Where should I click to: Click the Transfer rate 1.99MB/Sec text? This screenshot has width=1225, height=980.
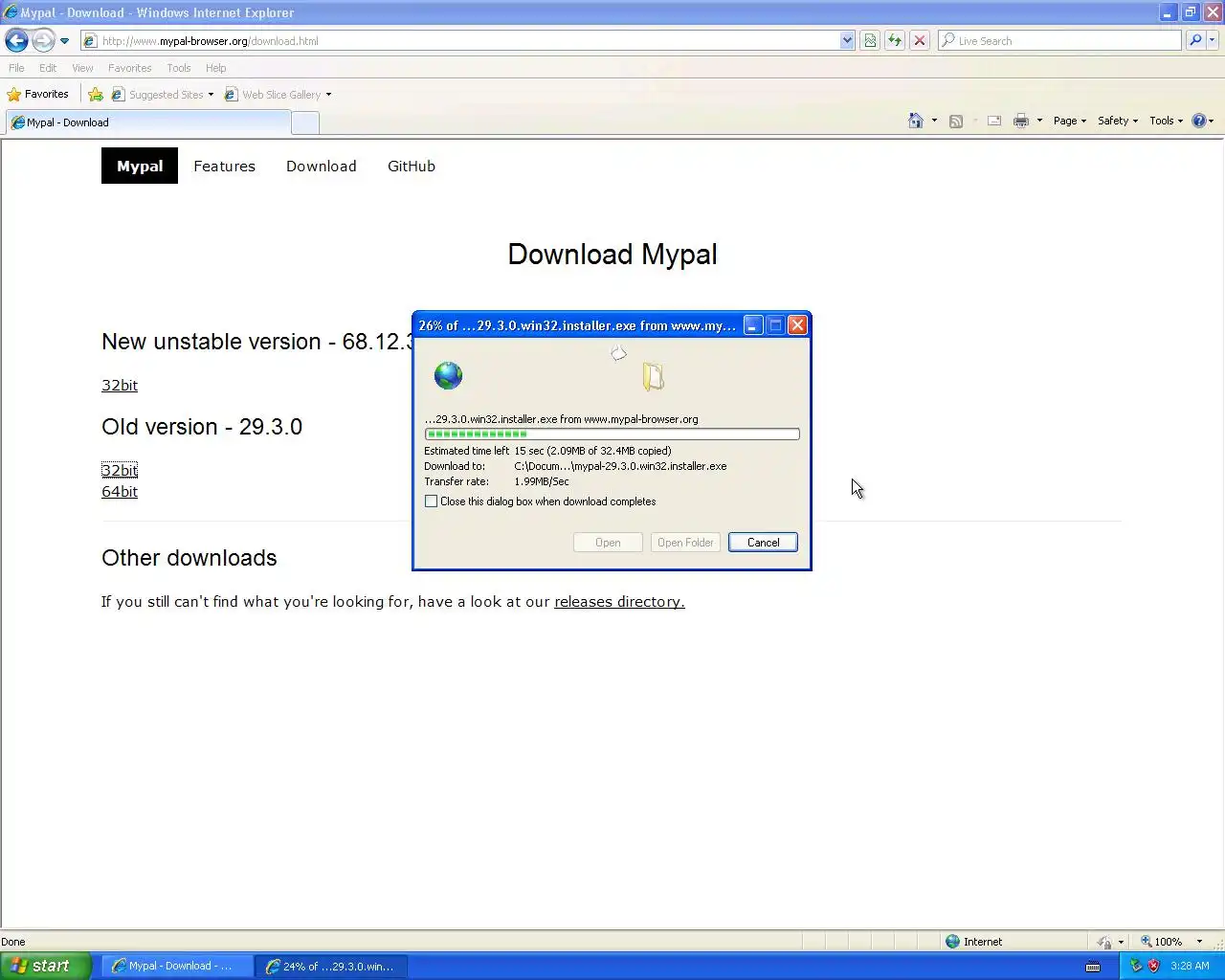coord(497,481)
